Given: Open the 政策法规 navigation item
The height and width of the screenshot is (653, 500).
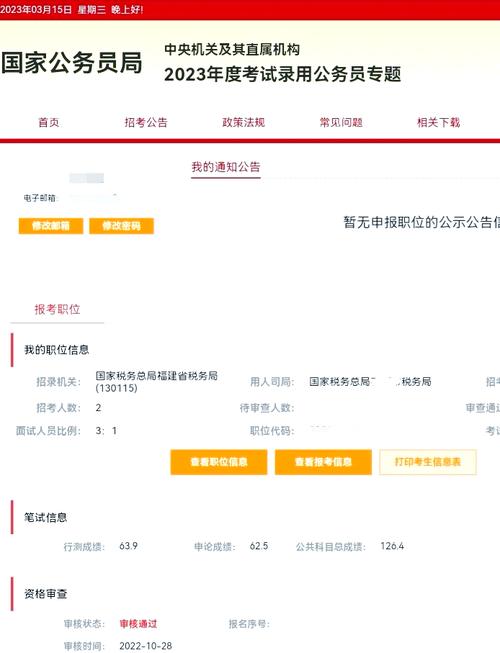Looking at the screenshot, I should (244, 122).
